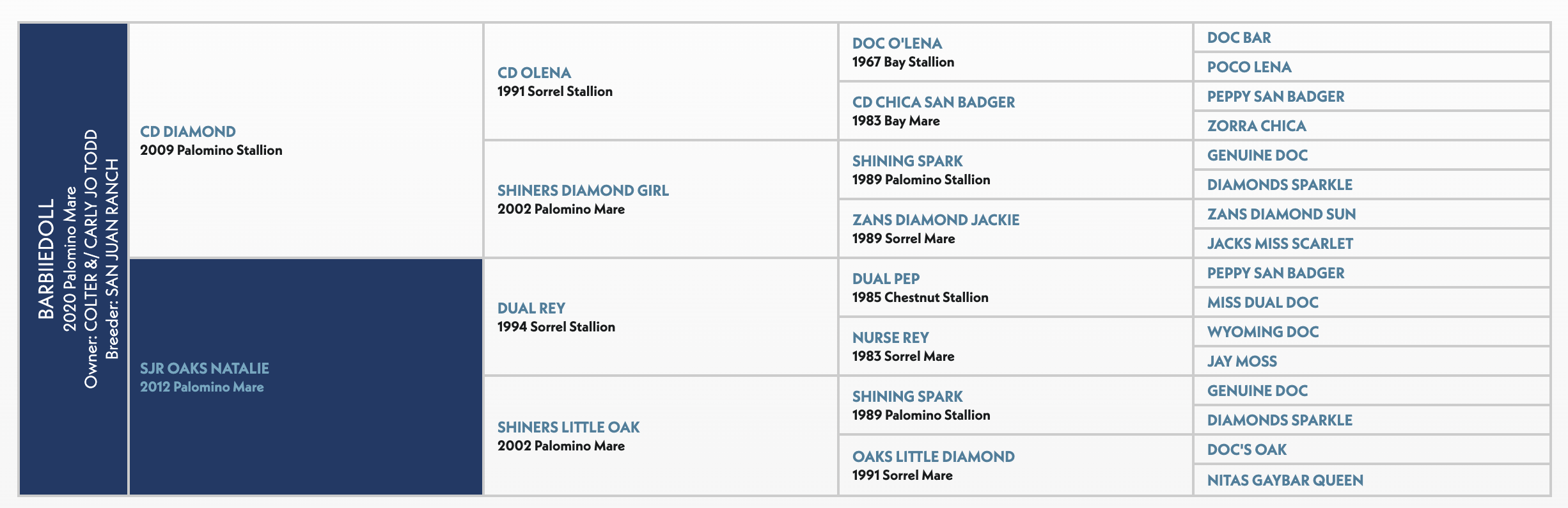The width and height of the screenshot is (1568, 508).
Task: Open CD CHICA SAN BADGER entry
Action: tap(933, 102)
